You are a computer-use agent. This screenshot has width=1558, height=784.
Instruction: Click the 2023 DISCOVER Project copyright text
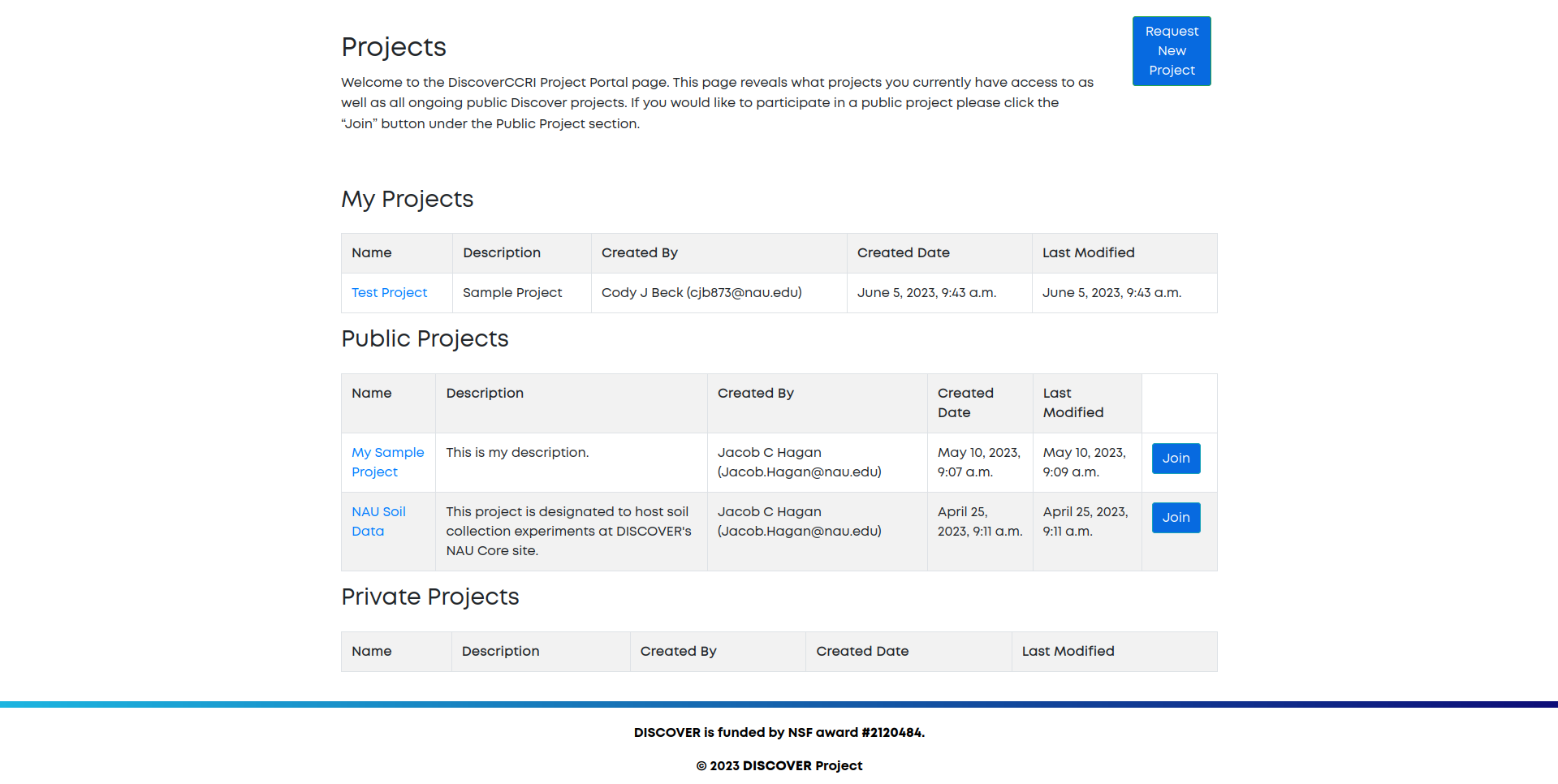(x=779, y=766)
